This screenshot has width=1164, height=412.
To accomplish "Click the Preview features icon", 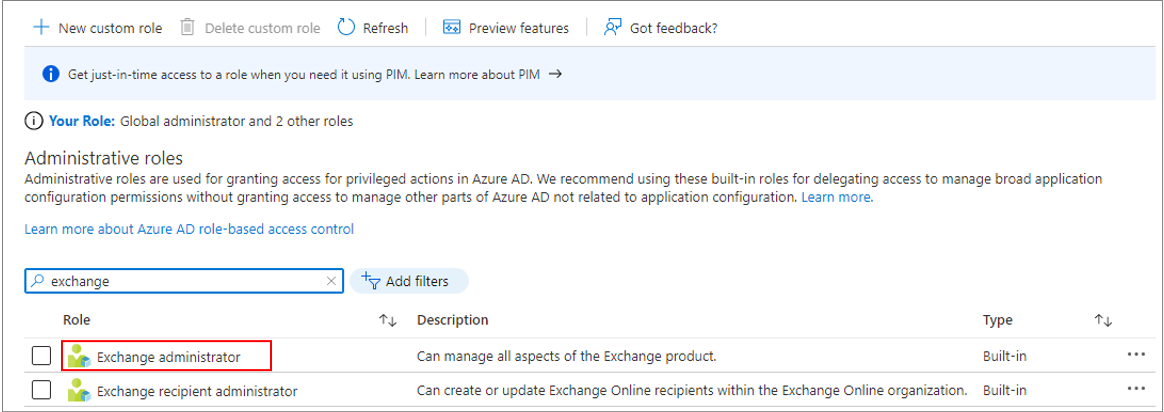I will (451, 27).
